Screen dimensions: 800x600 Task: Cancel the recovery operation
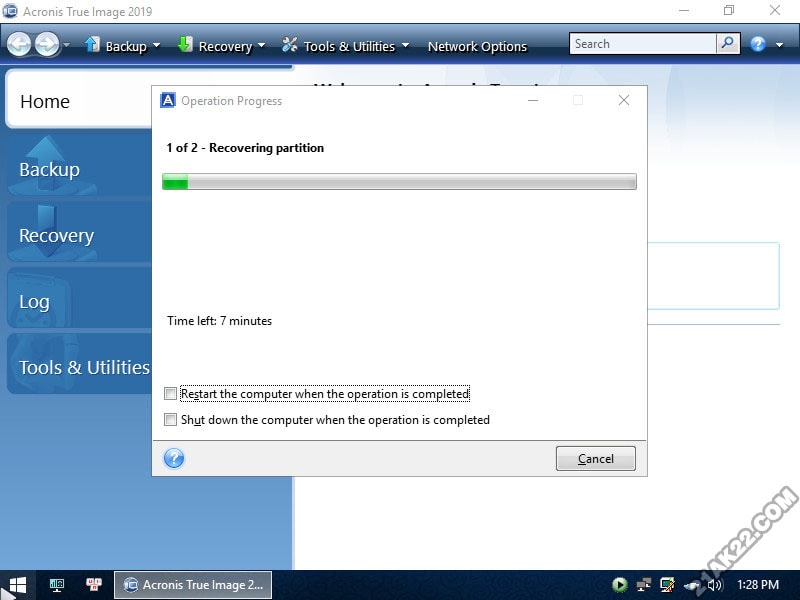click(595, 458)
